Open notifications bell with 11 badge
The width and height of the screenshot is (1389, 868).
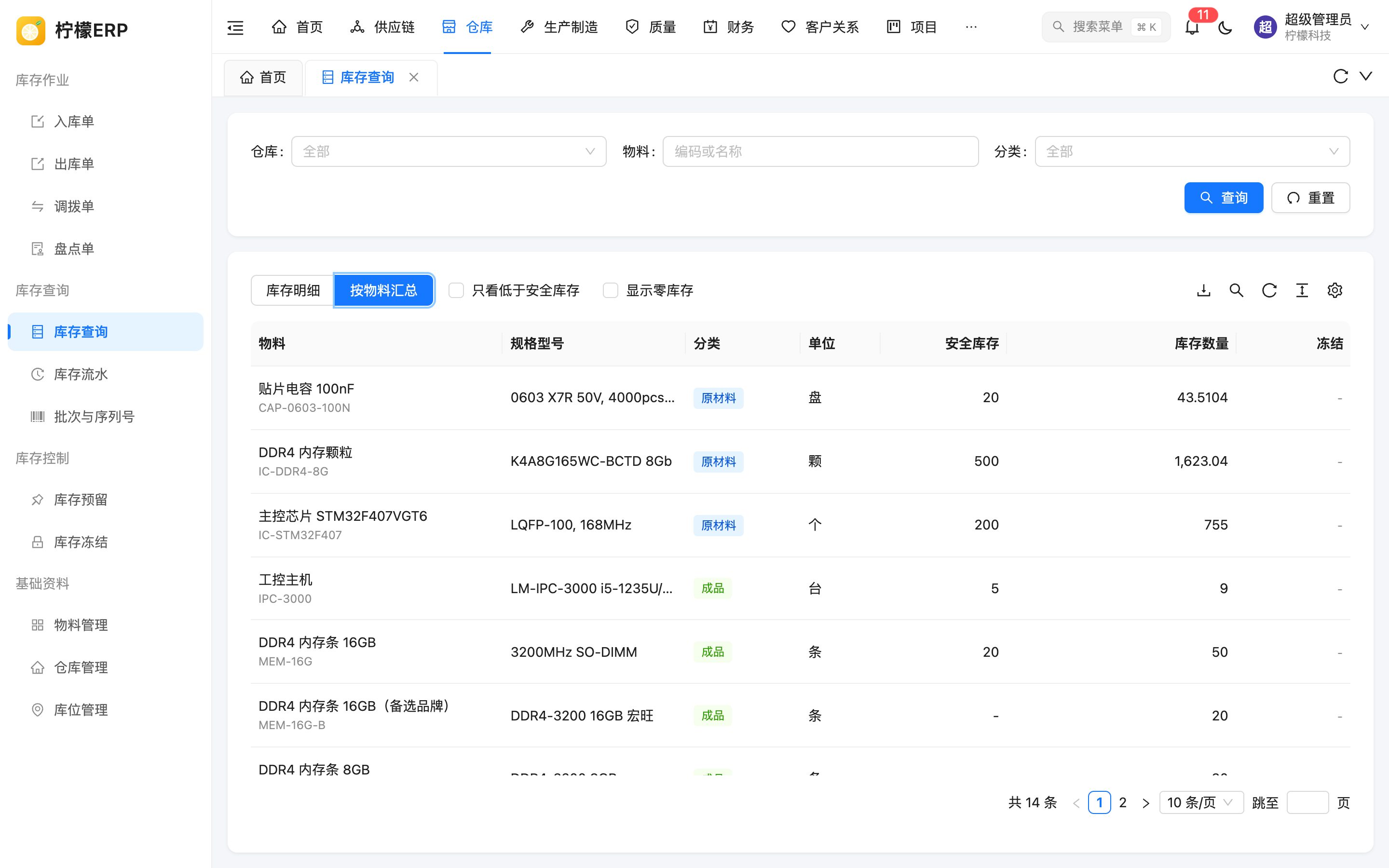(1192, 27)
